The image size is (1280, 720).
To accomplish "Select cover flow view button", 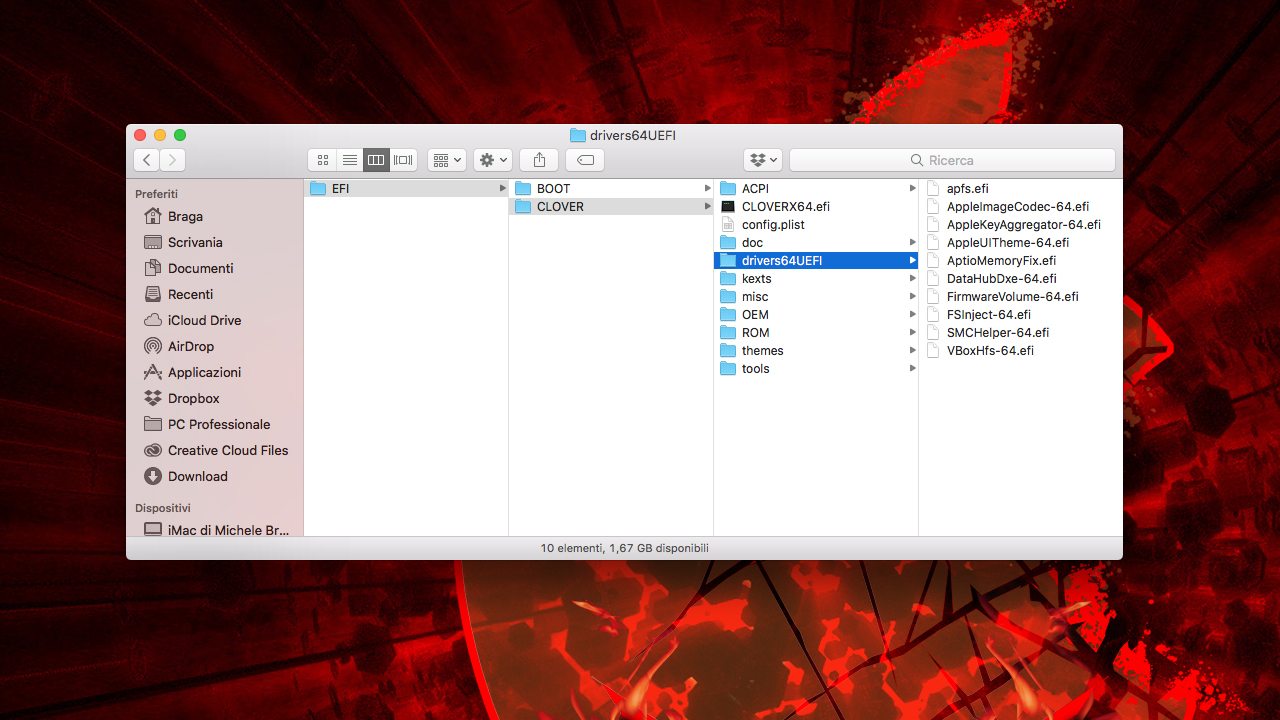I will point(403,160).
